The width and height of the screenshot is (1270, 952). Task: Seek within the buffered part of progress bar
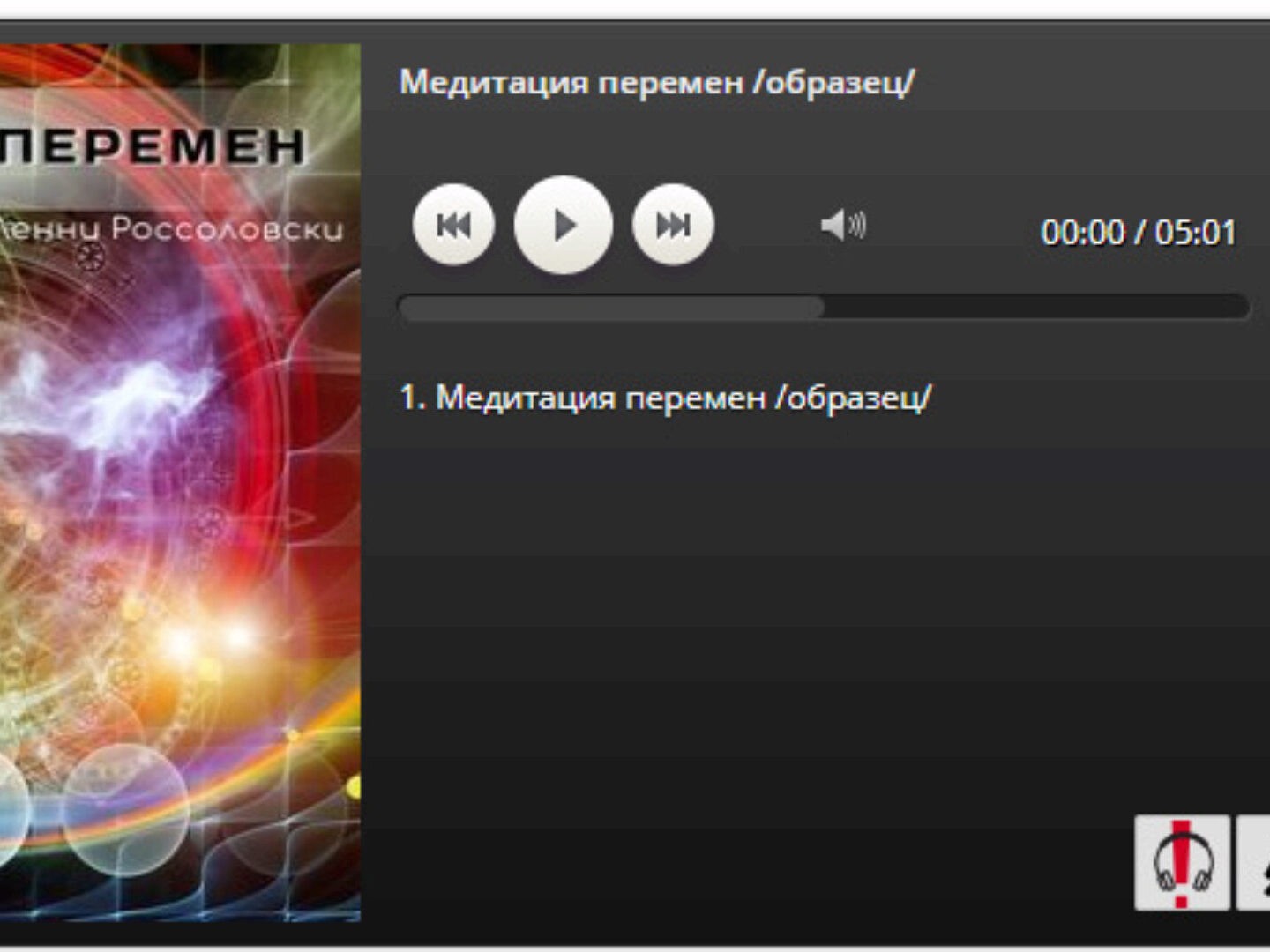[611, 308]
